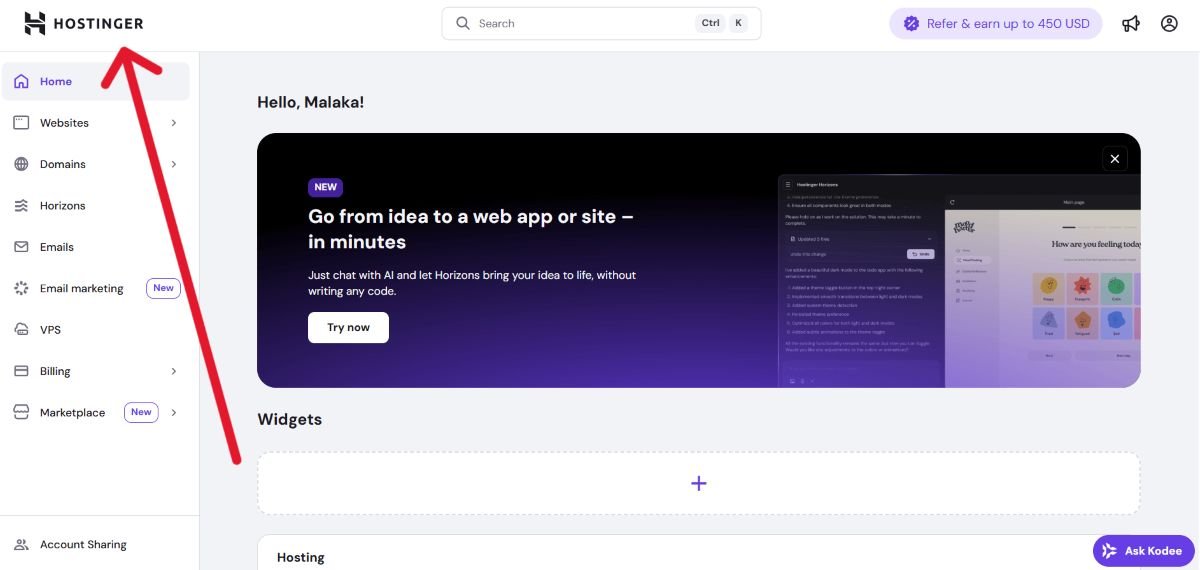Click the Kodee sparkle icon
This screenshot has height=570, width=1200.
coord(1110,550)
